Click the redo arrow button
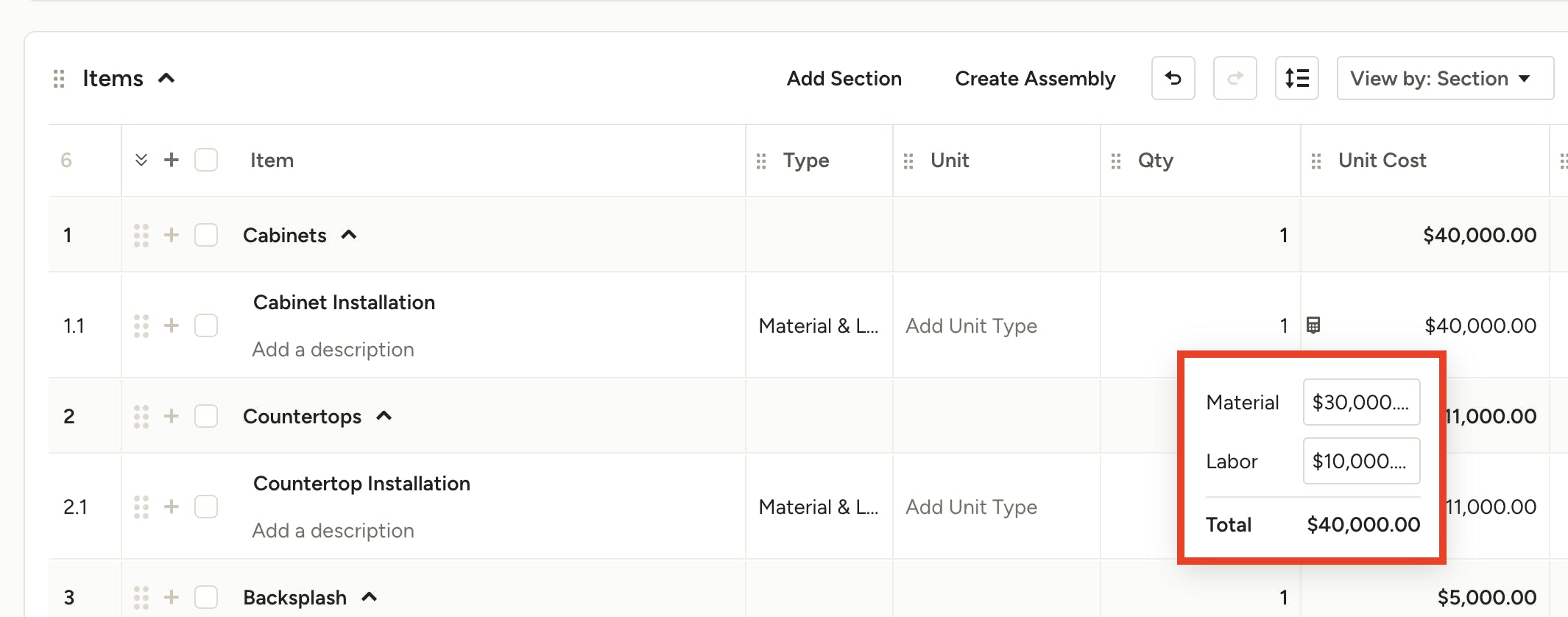This screenshot has height=617, width=1568. tap(1235, 78)
